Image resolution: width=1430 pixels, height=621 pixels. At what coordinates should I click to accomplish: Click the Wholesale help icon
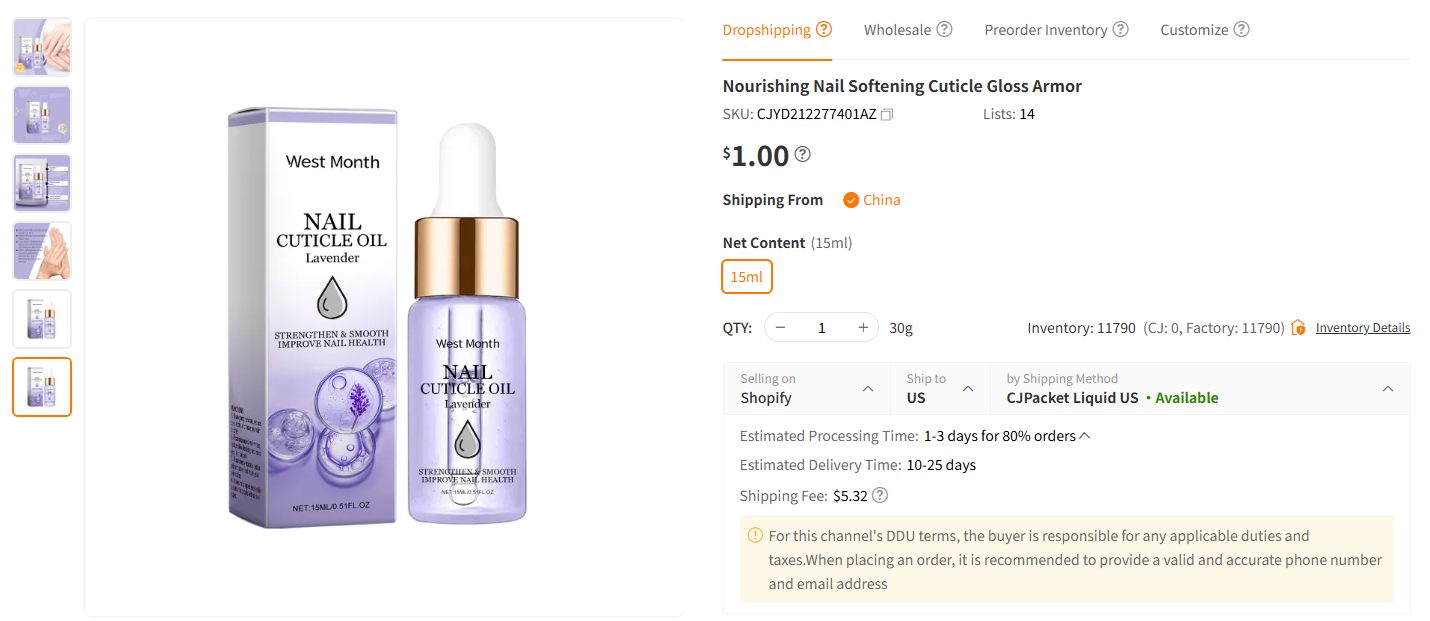click(x=944, y=29)
